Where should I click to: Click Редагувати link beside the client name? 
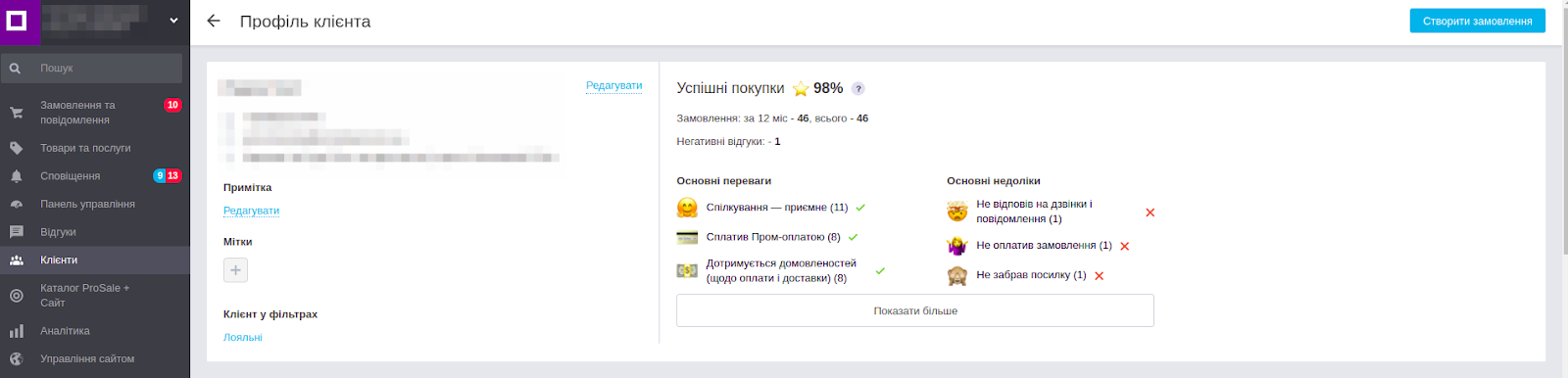click(x=614, y=86)
